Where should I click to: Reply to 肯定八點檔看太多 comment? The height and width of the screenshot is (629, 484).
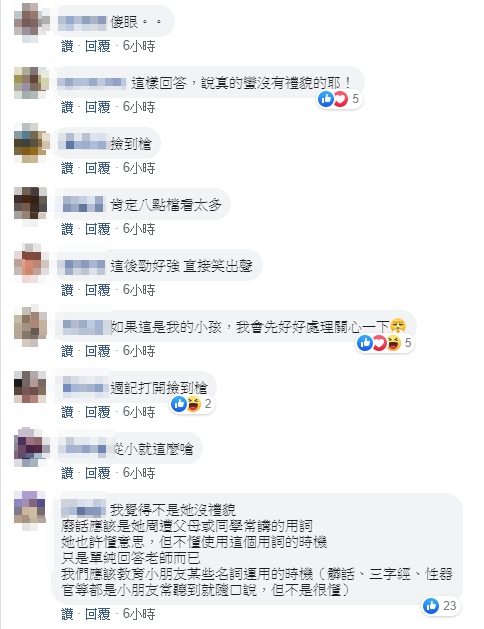97,229
